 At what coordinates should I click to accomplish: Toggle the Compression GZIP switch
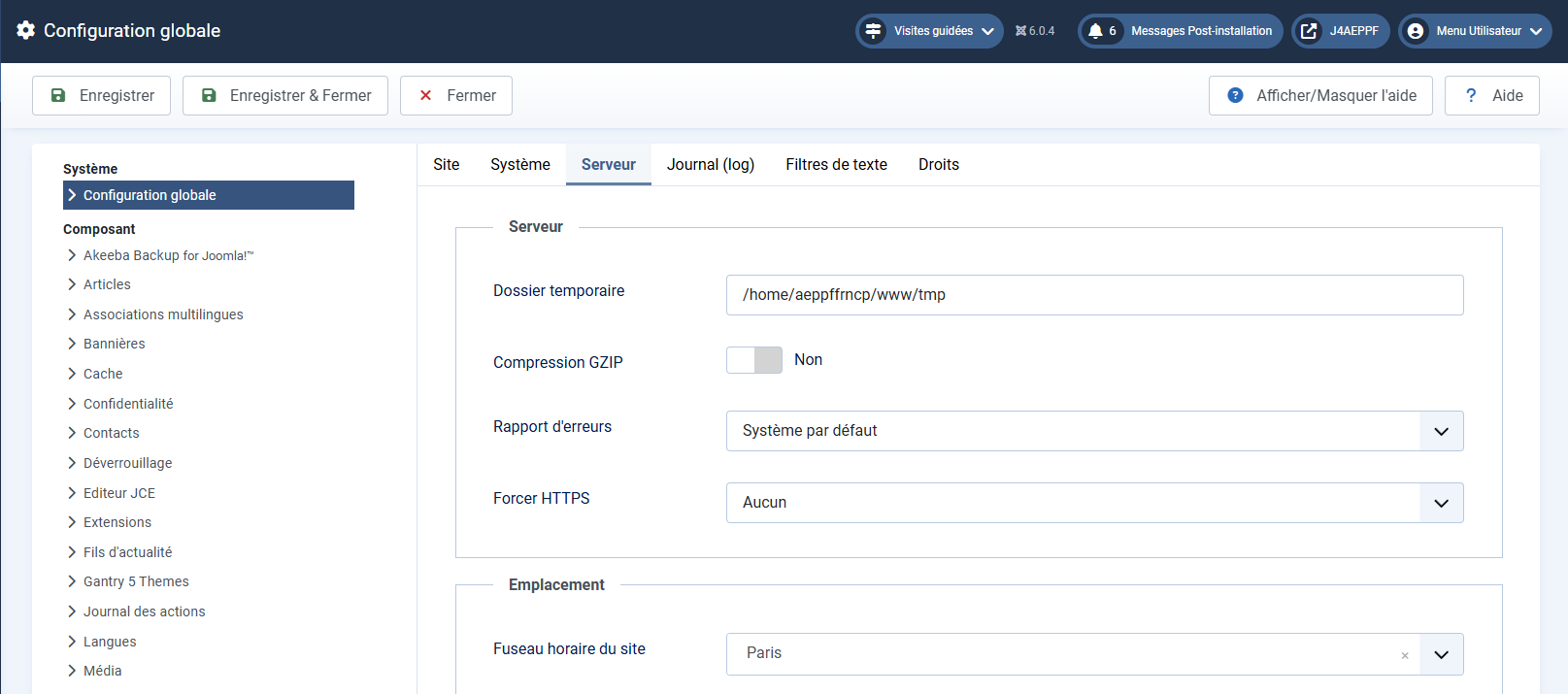754,360
